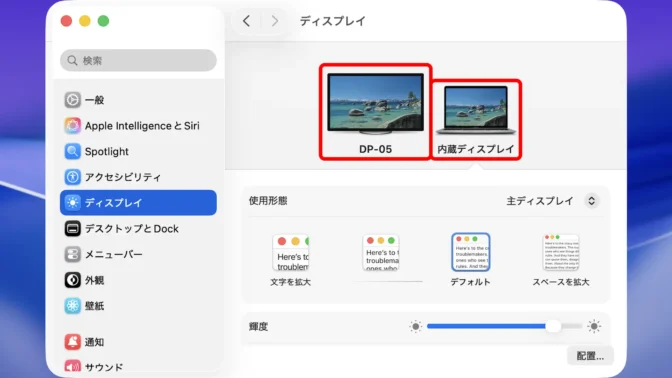Open アクセシビリティ settings label
672x378 pixels.
pos(123,177)
